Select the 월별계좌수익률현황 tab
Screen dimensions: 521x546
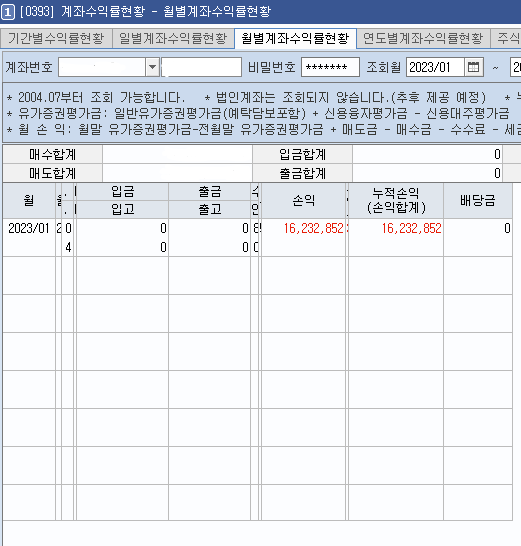click(295, 38)
